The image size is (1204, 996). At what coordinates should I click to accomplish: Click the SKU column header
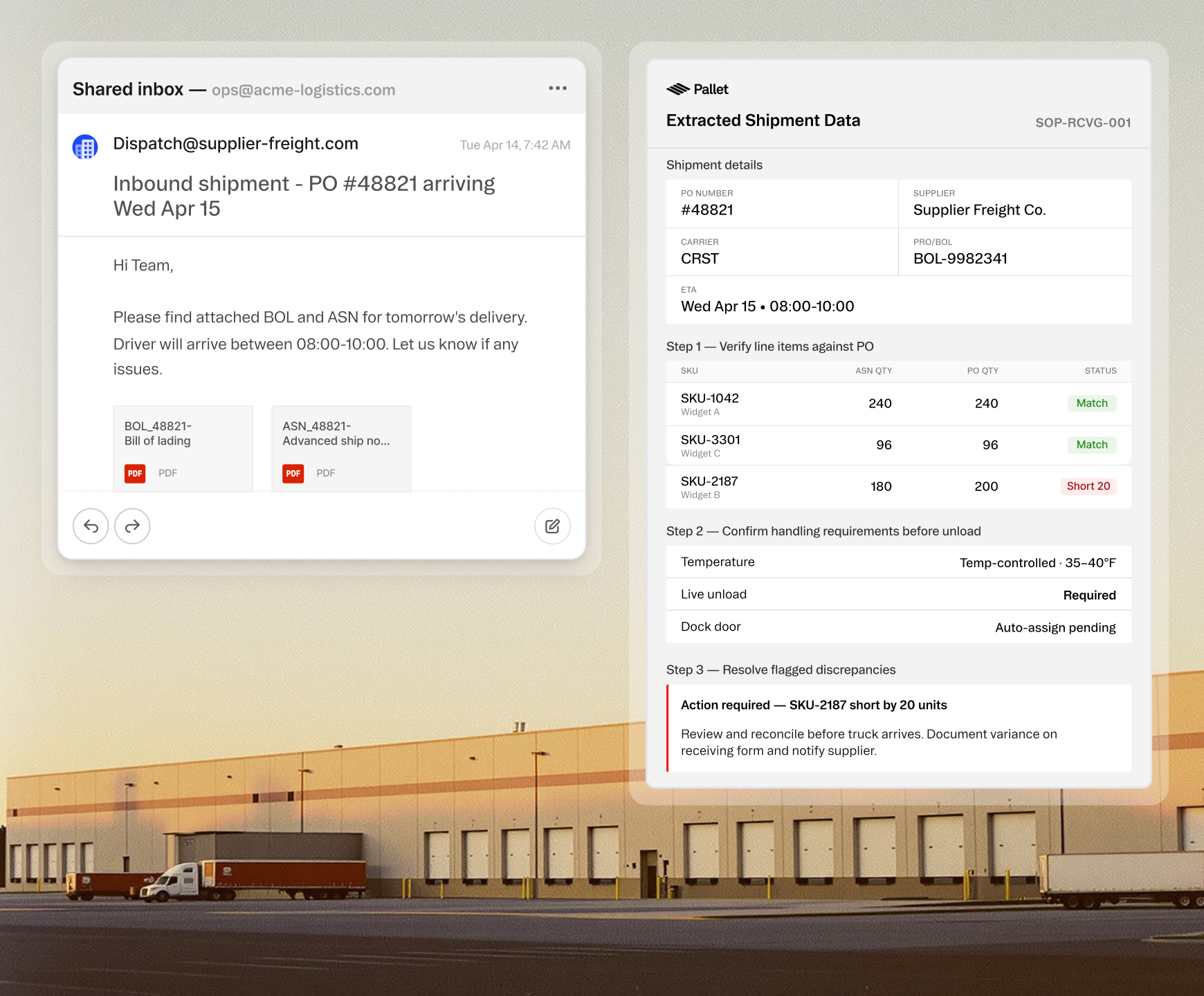tap(689, 371)
